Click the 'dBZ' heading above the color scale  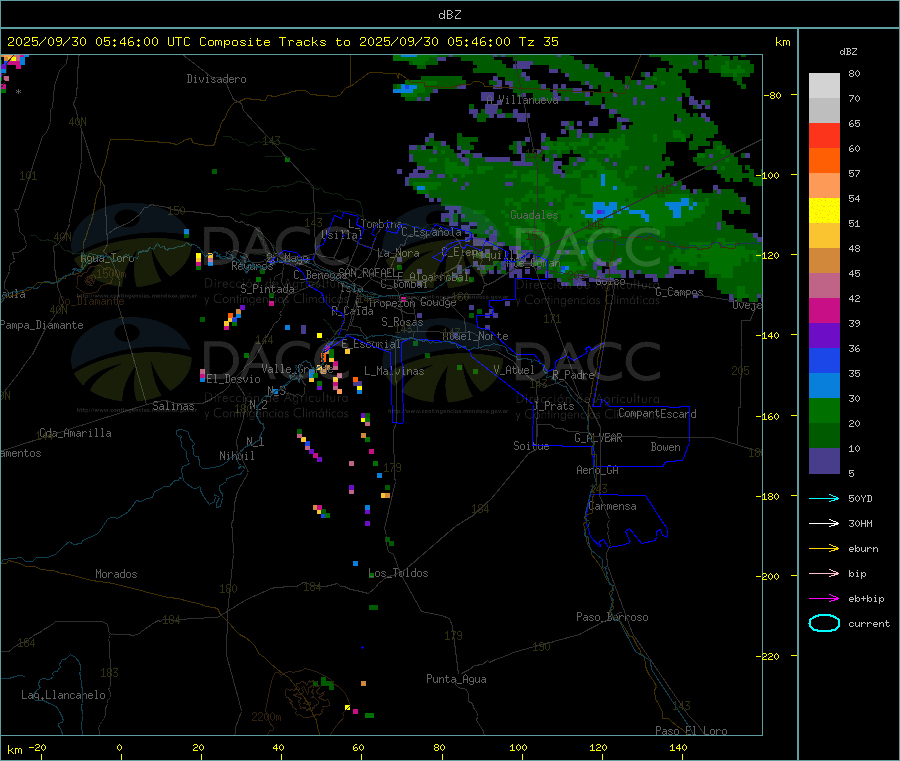click(848, 52)
